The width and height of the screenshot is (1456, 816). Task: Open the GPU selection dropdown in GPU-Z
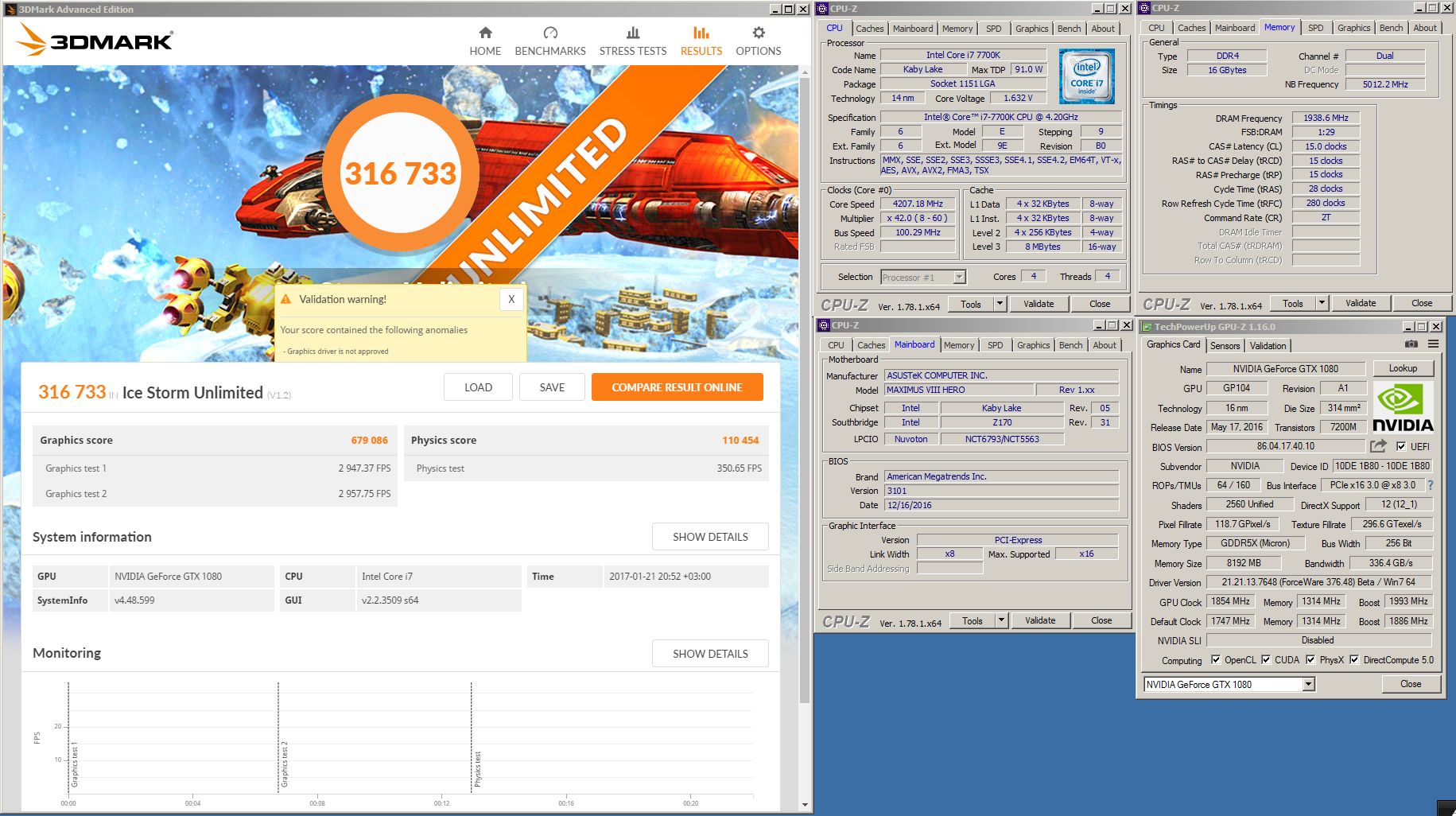coord(1308,684)
